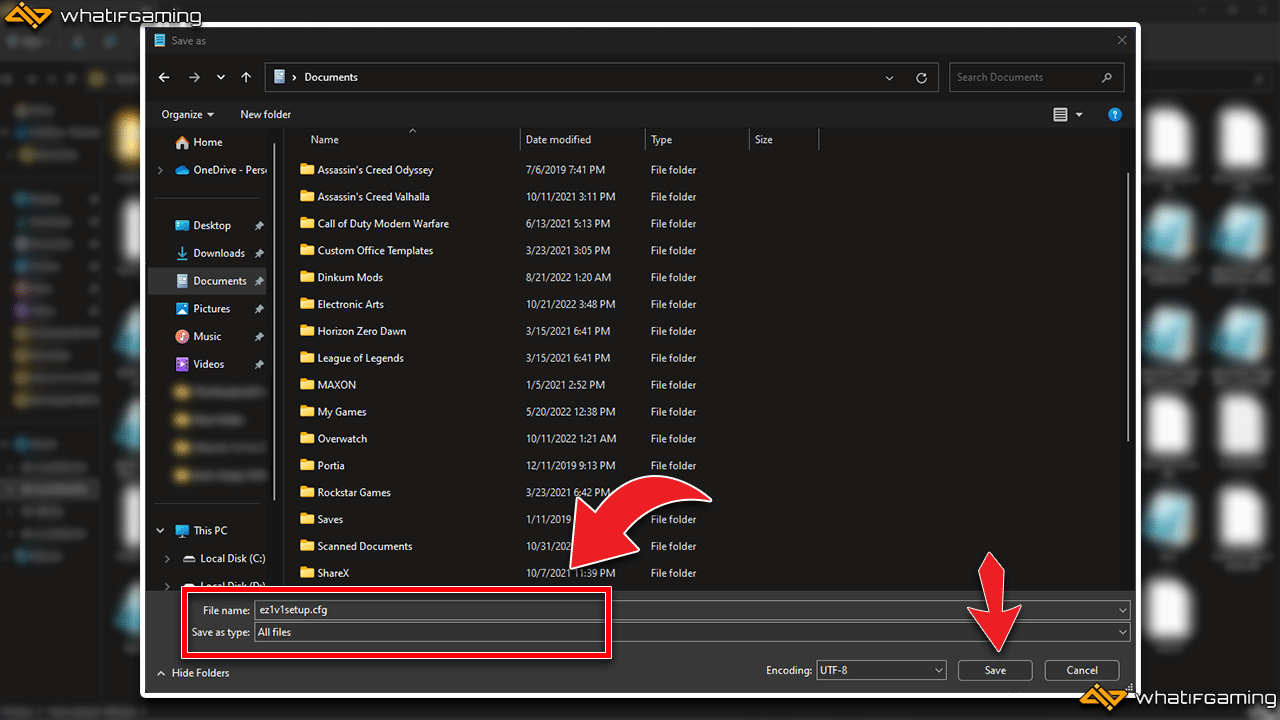Click the Save button

[x=995, y=670]
